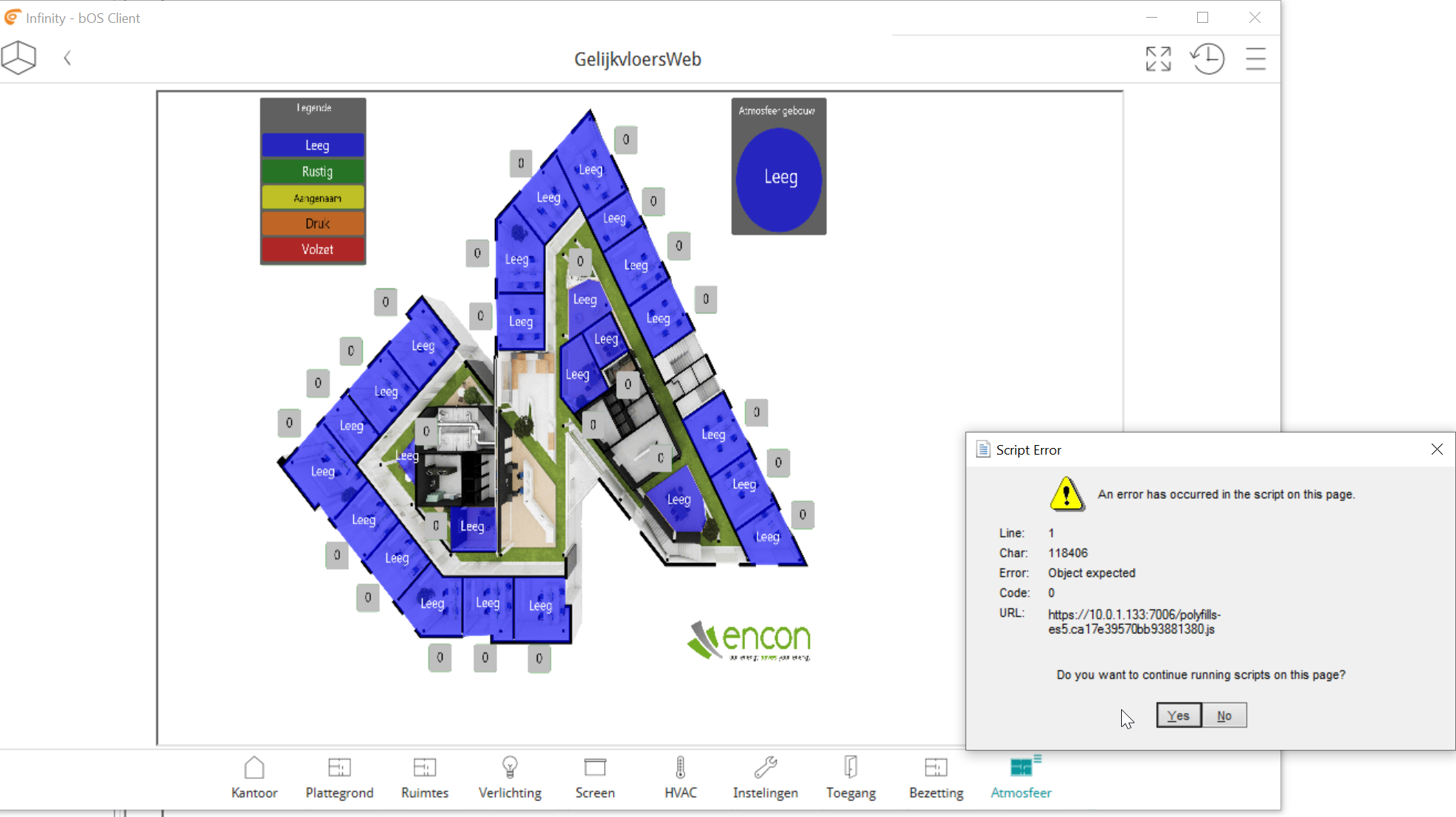This screenshot has height=817, width=1456.
Task: Open the Kantoor home icon
Action: (254, 777)
